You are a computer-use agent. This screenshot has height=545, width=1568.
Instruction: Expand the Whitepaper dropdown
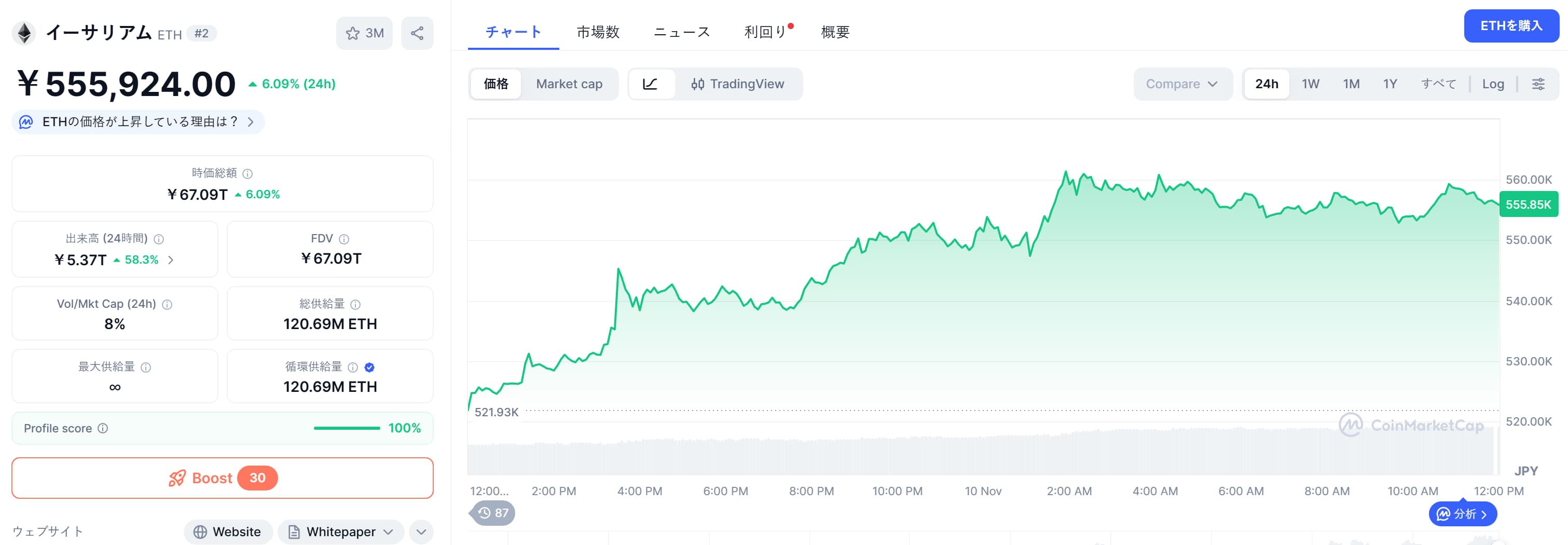341,532
